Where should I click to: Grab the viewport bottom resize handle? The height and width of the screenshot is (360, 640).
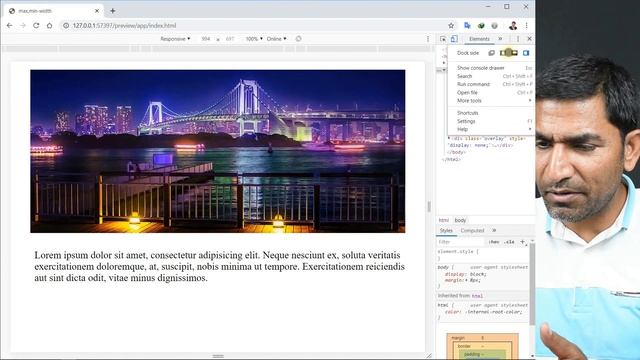coord(218,356)
